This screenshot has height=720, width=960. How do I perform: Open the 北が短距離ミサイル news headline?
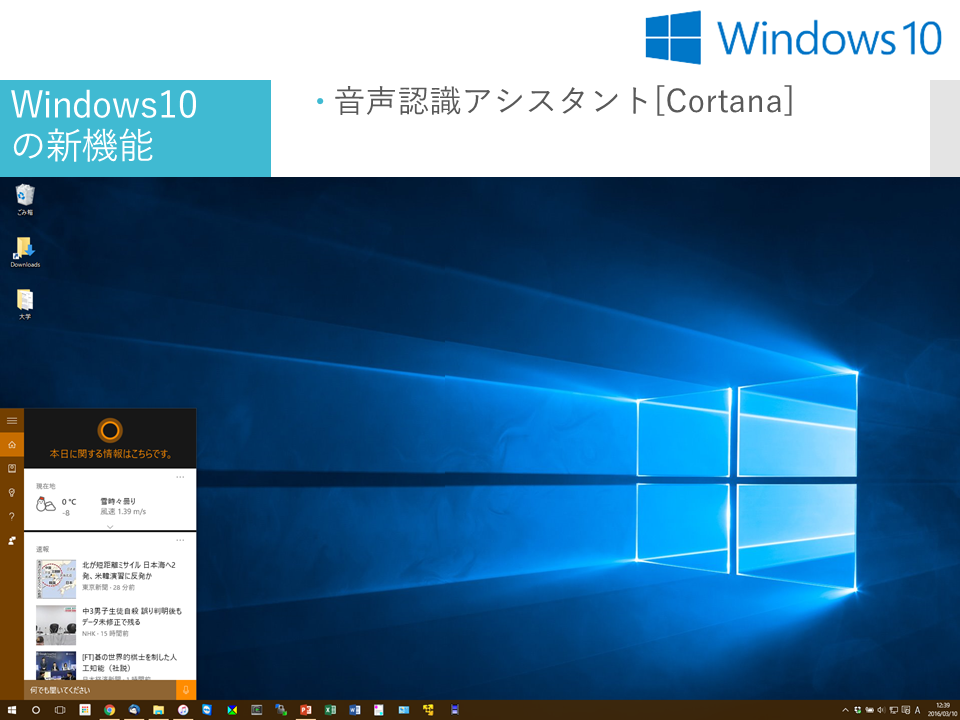coord(129,570)
